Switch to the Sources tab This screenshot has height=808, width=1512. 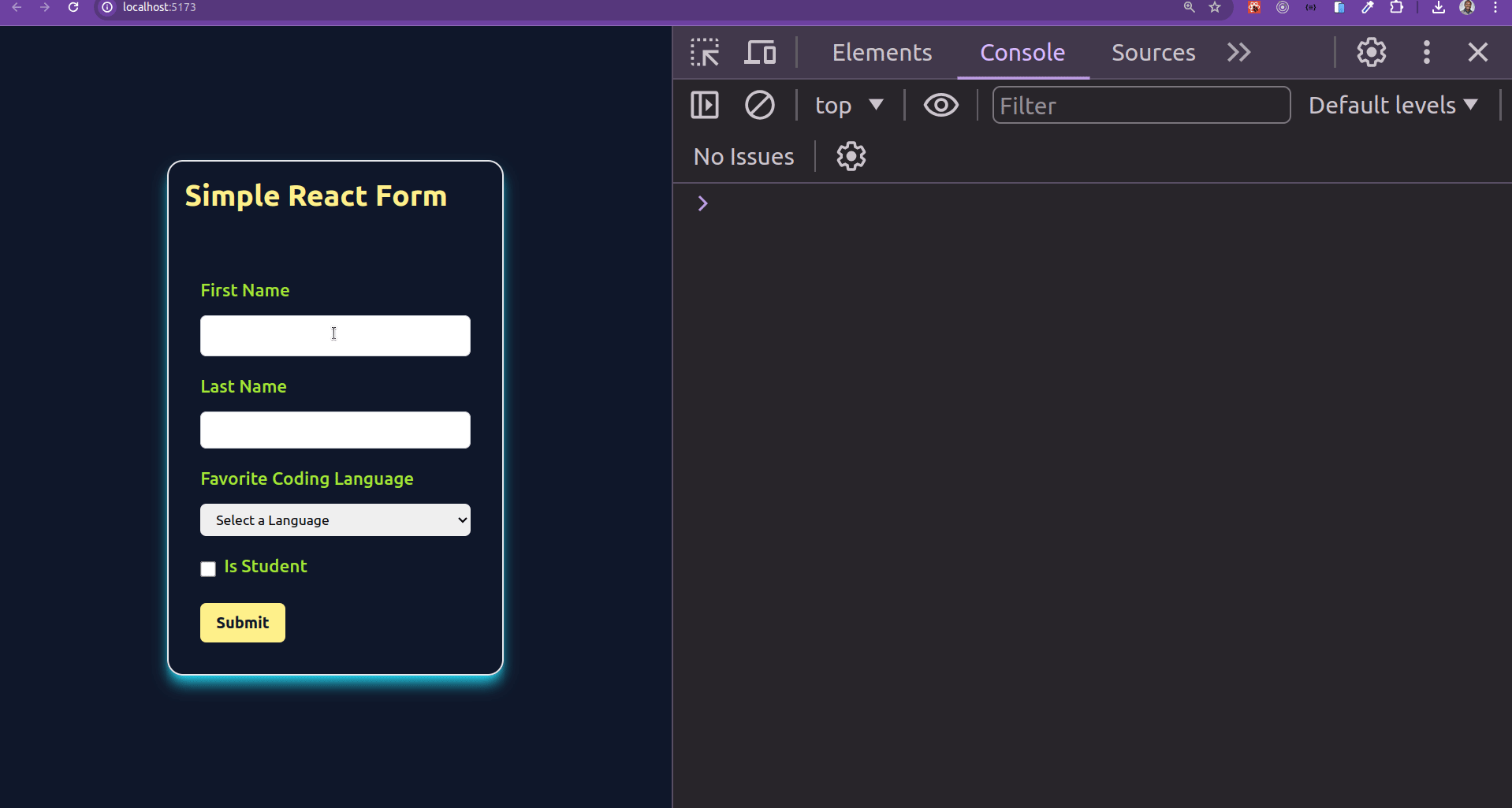(1153, 52)
